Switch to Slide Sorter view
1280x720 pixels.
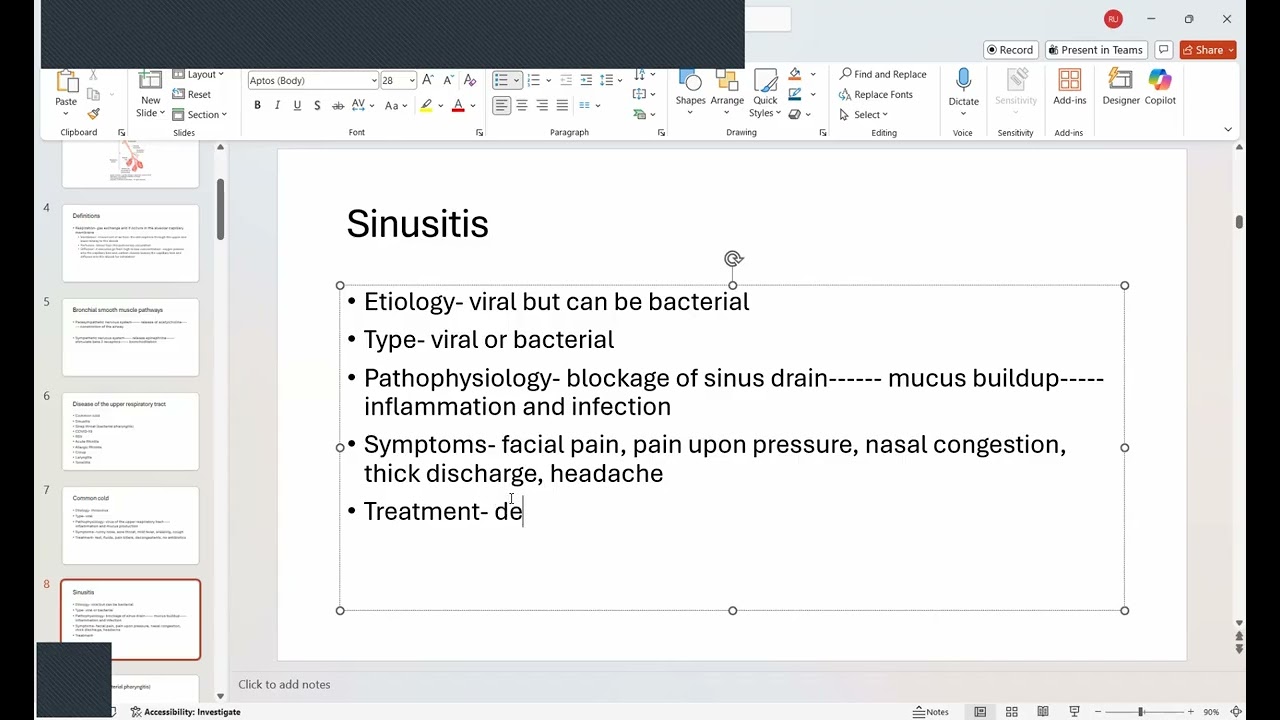[1012, 712]
